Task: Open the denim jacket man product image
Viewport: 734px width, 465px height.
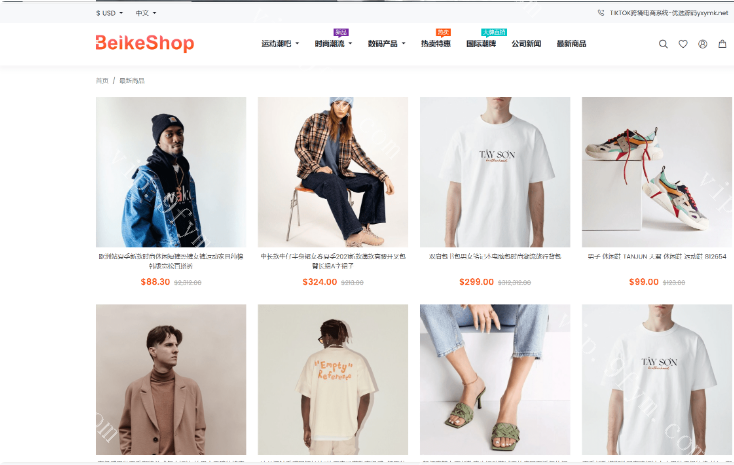Action: coord(171,172)
